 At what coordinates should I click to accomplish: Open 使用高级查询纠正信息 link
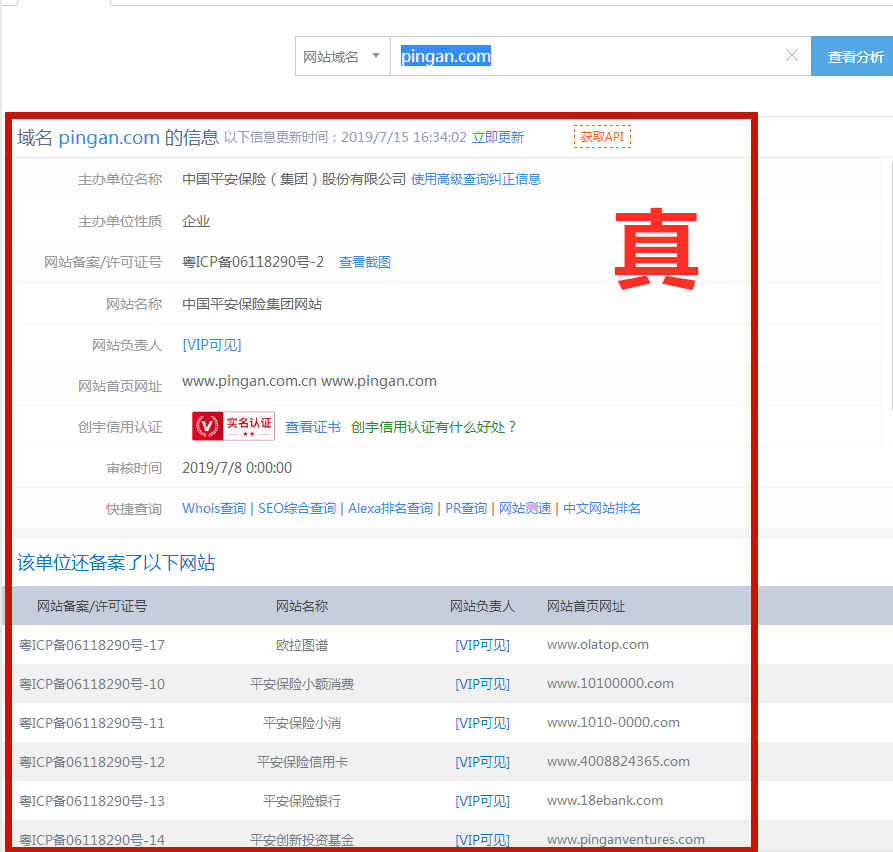coord(476,180)
